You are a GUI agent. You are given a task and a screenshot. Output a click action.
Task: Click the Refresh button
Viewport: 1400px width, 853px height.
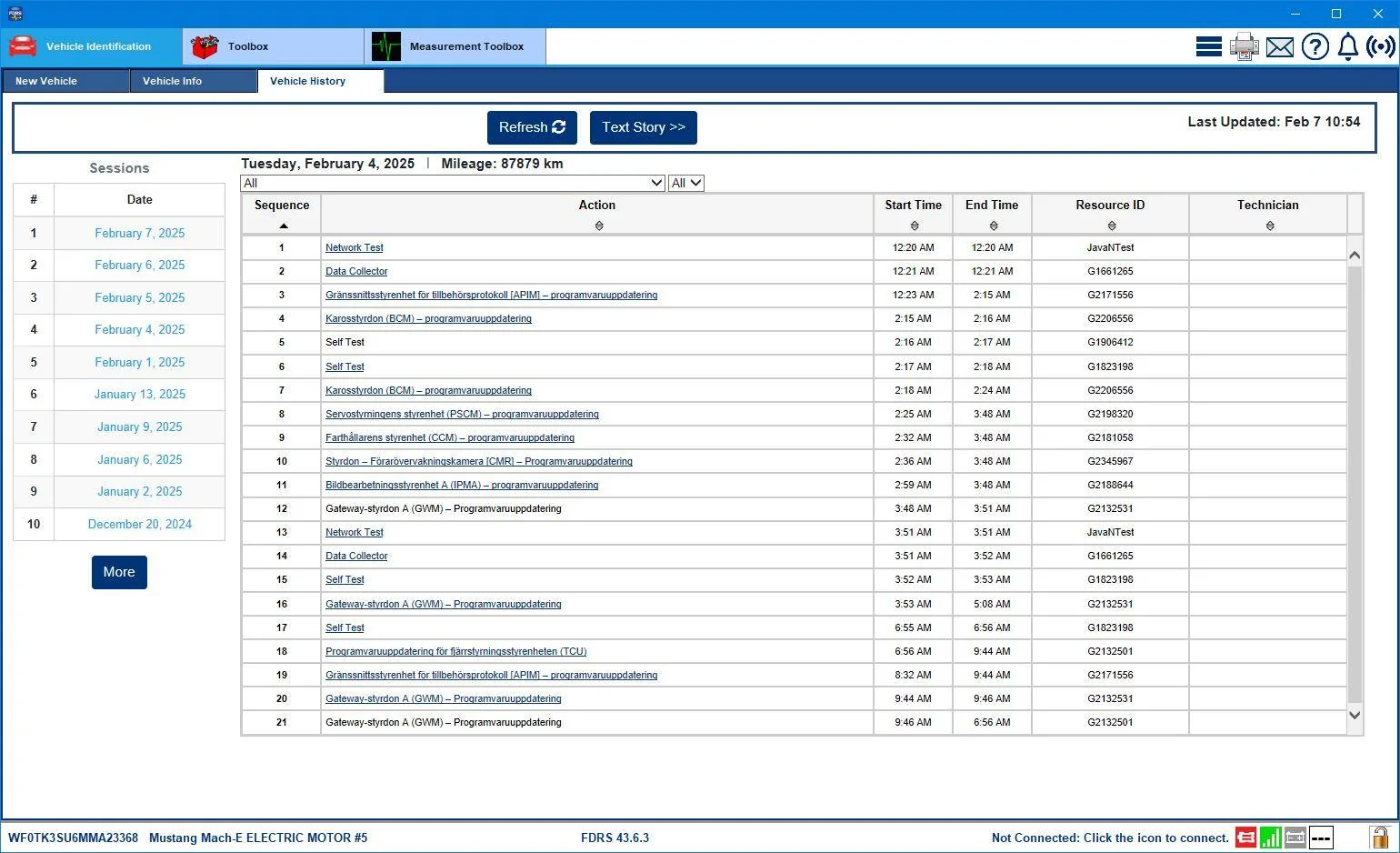(x=532, y=127)
